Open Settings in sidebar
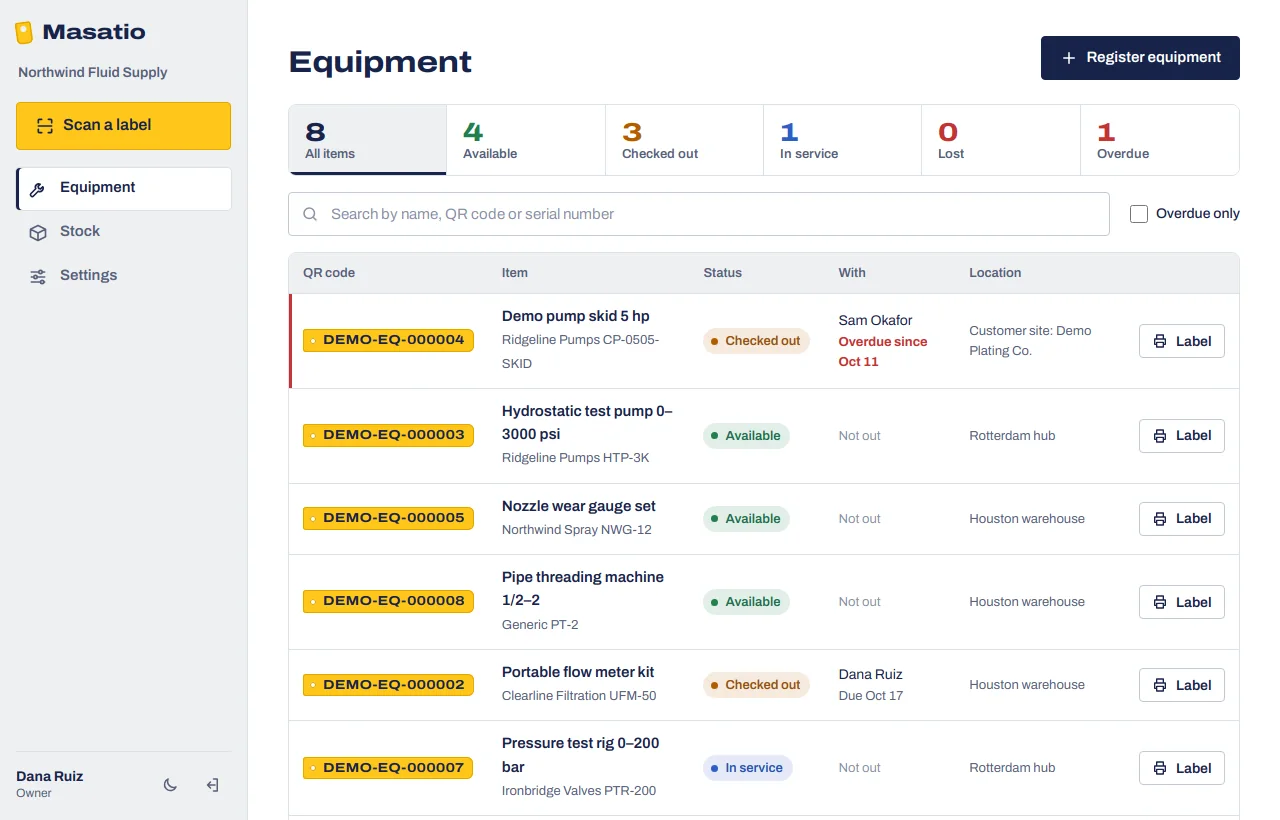The height and width of the screenshot is (820, 1280). click(x=124, y=276)
